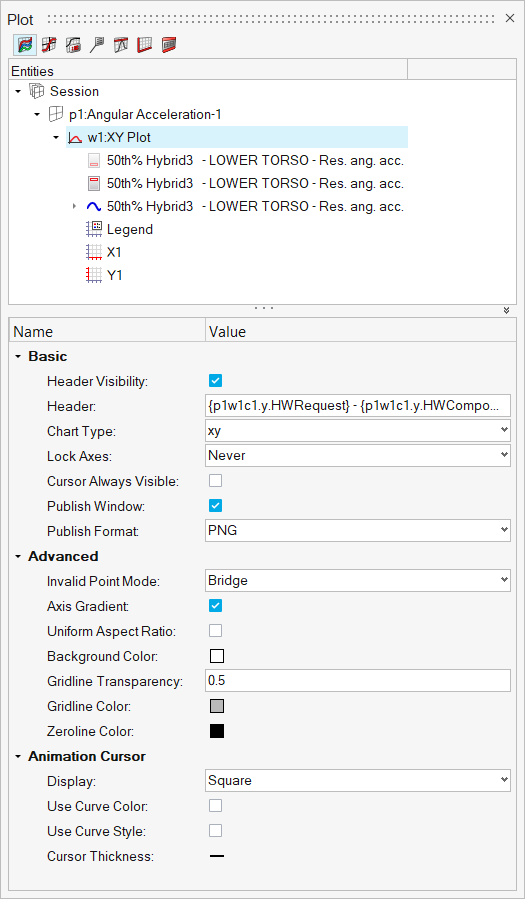Screen dimensions: 525x899
Task: Click the Gridline Transparency input field
Action: tap(358, 681)
